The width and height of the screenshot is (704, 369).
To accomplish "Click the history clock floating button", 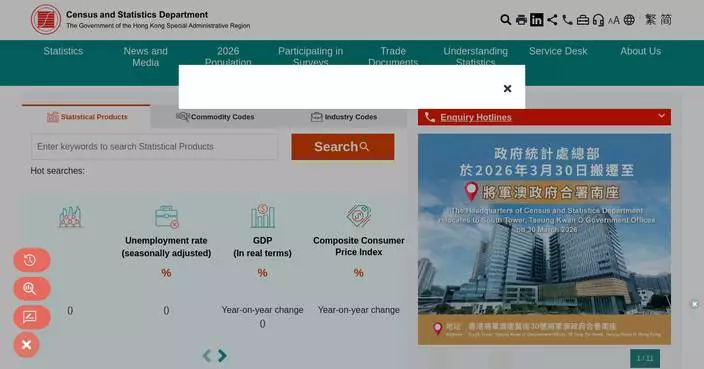I will pyautogui.click(x=31, y=260).
